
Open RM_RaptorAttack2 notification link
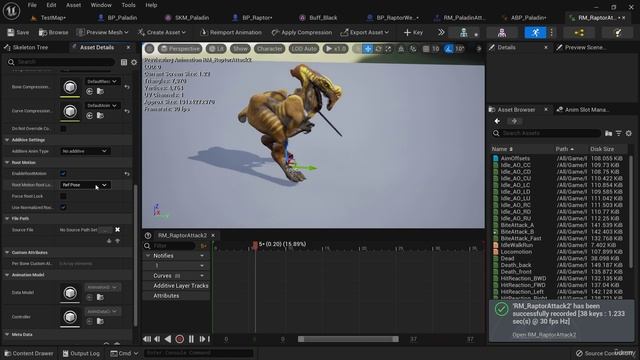(x=544, y=335)
